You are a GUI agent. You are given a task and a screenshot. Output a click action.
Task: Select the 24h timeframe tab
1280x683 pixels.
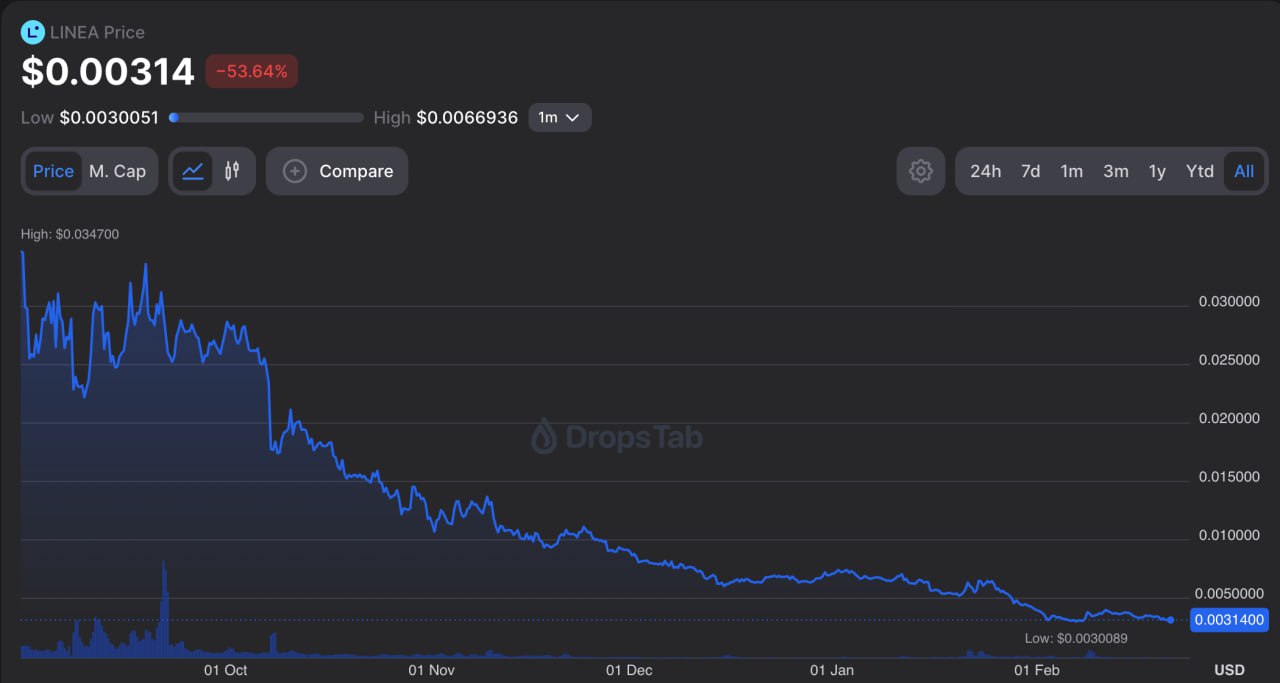coord(985,171)
